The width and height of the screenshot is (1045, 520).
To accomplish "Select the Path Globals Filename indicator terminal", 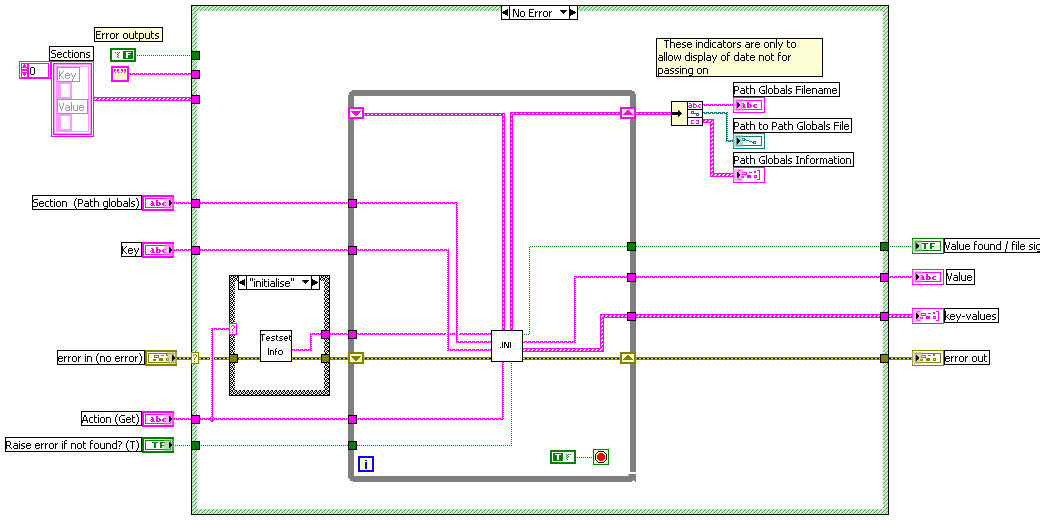I will [749, 105].
